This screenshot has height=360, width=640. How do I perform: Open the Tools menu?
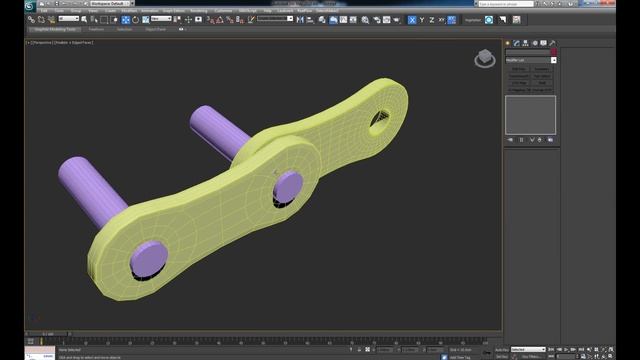[60, 11]
